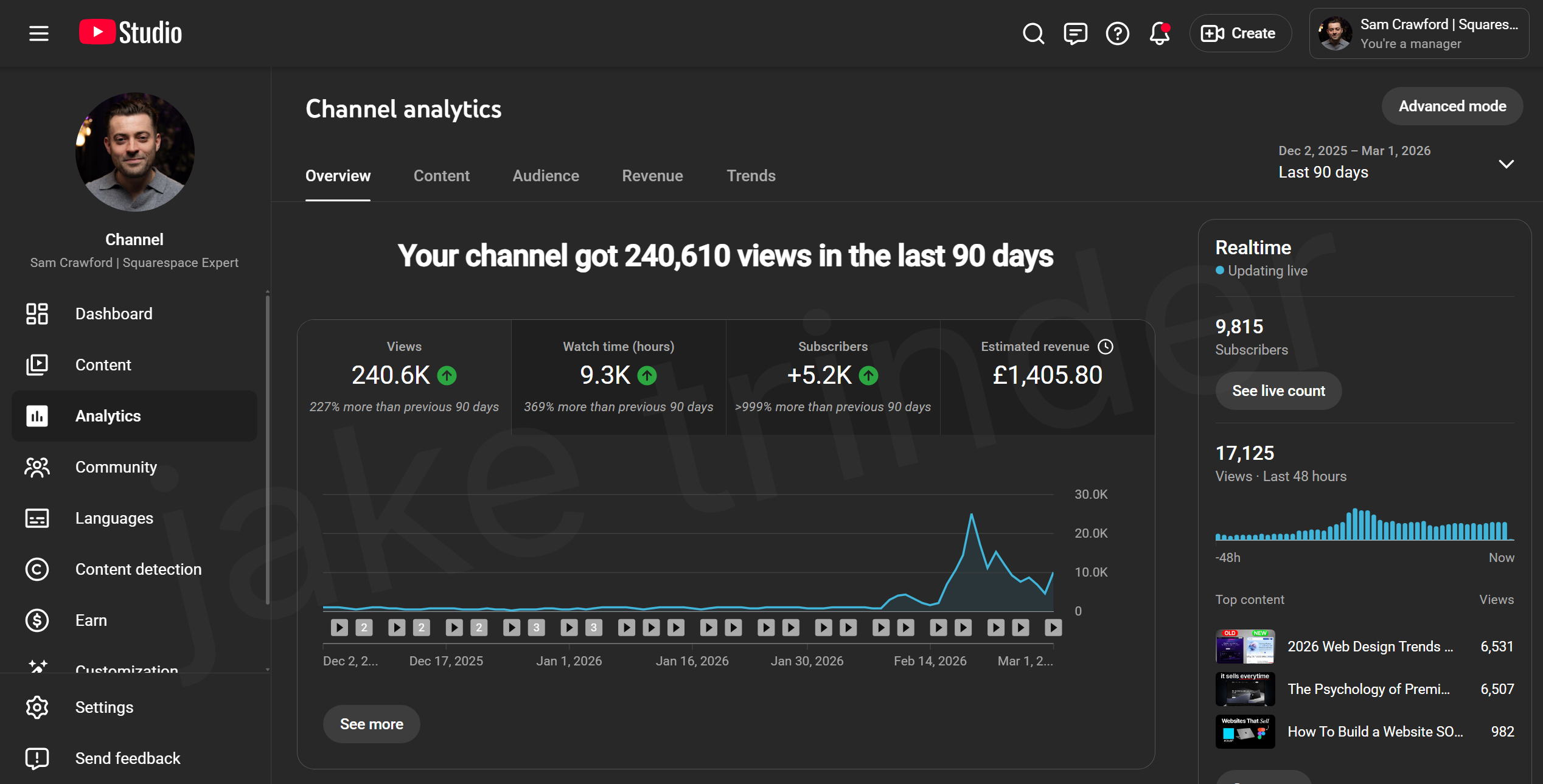Switch to the Audience tab
1543x784 pixels.
[x=545, y=176]
